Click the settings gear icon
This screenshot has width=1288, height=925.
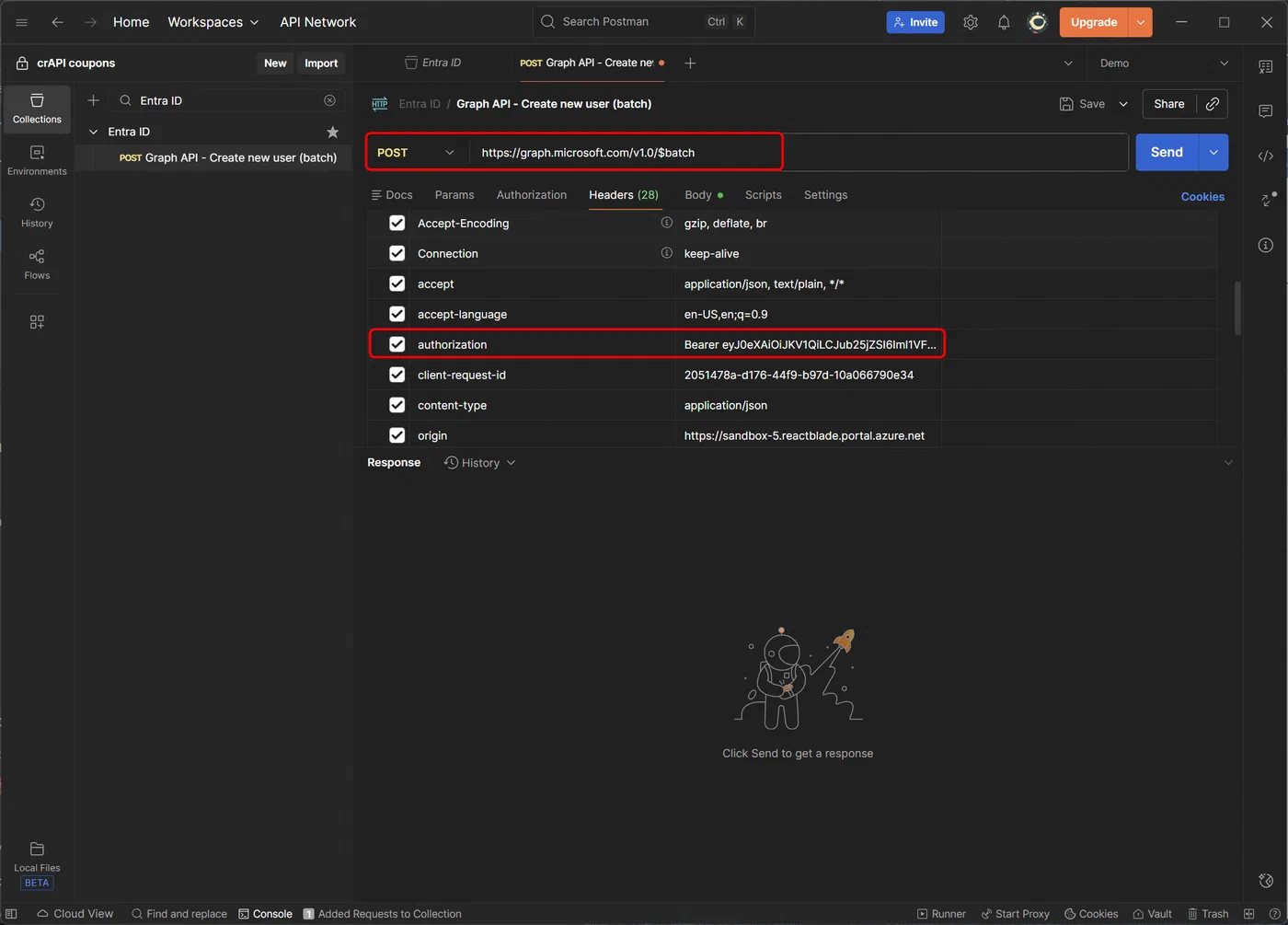971,22
